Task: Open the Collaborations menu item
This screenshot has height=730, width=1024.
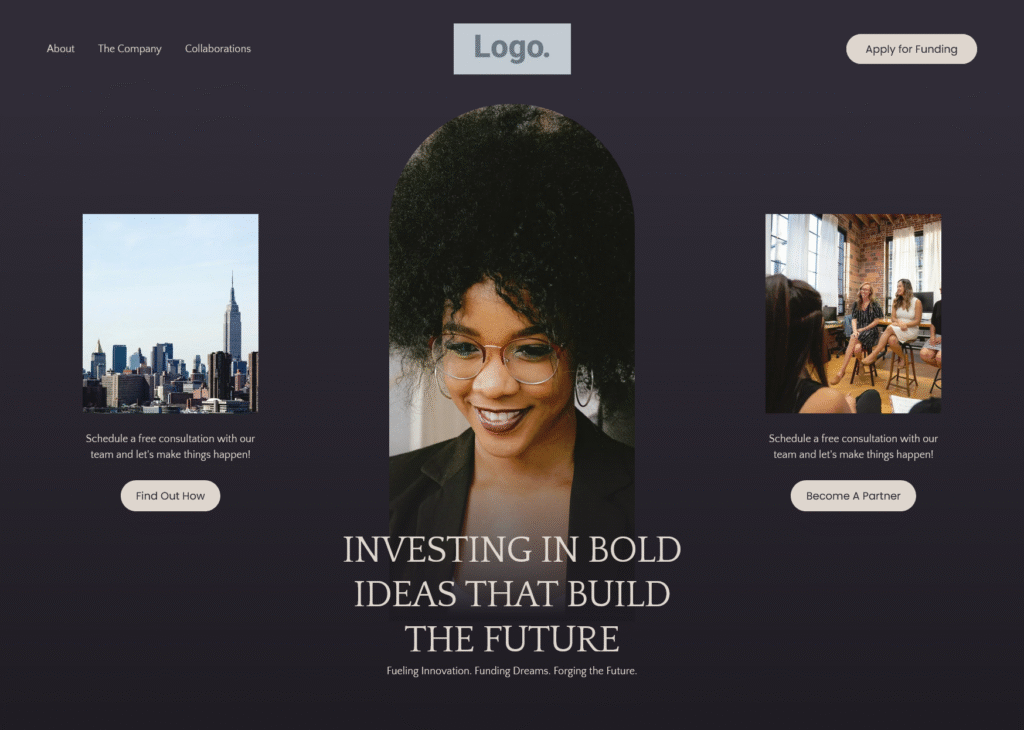Action: pyautogui.click(x=217, y=48)
